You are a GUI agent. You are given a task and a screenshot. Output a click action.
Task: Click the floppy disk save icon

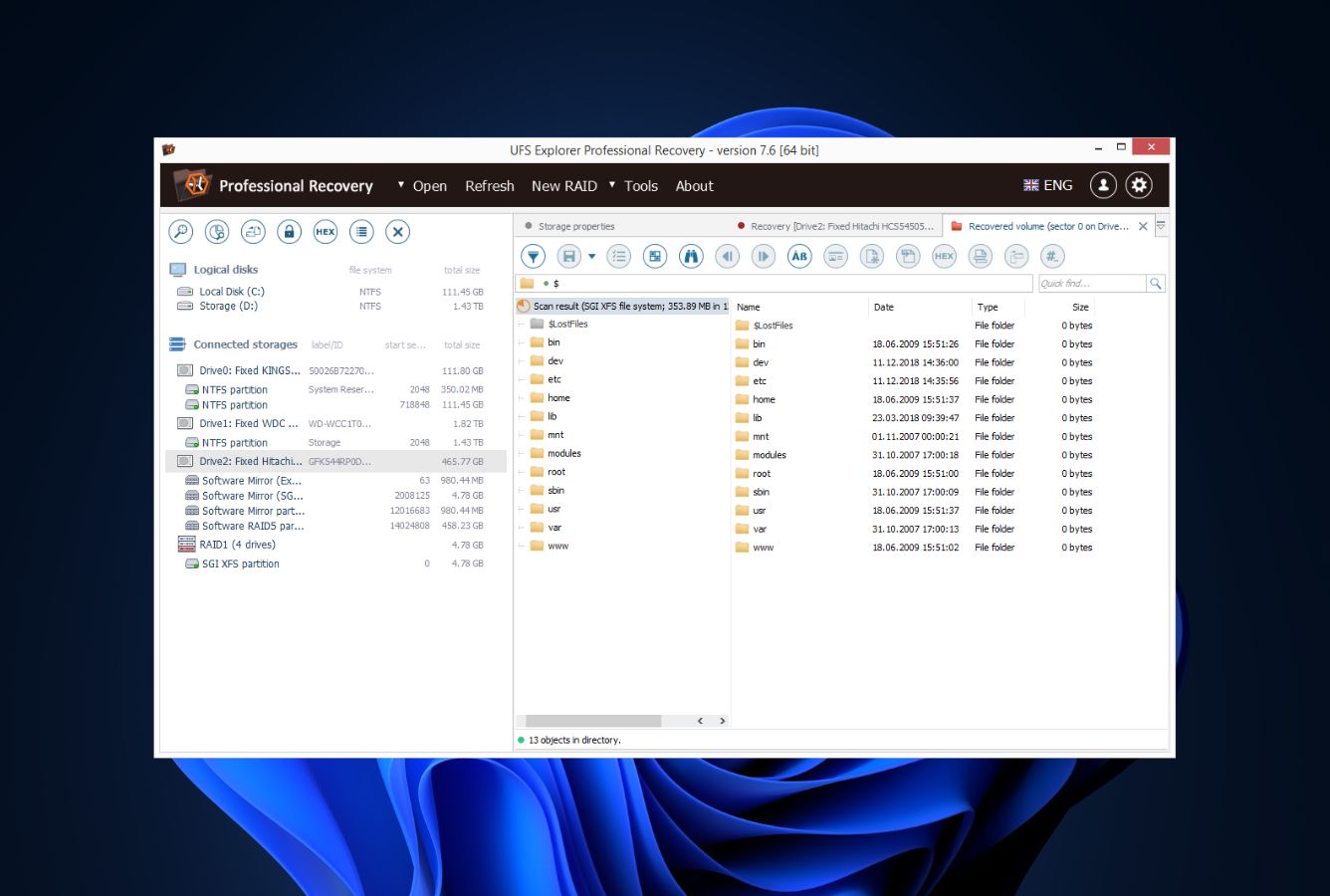click(568, 257)
